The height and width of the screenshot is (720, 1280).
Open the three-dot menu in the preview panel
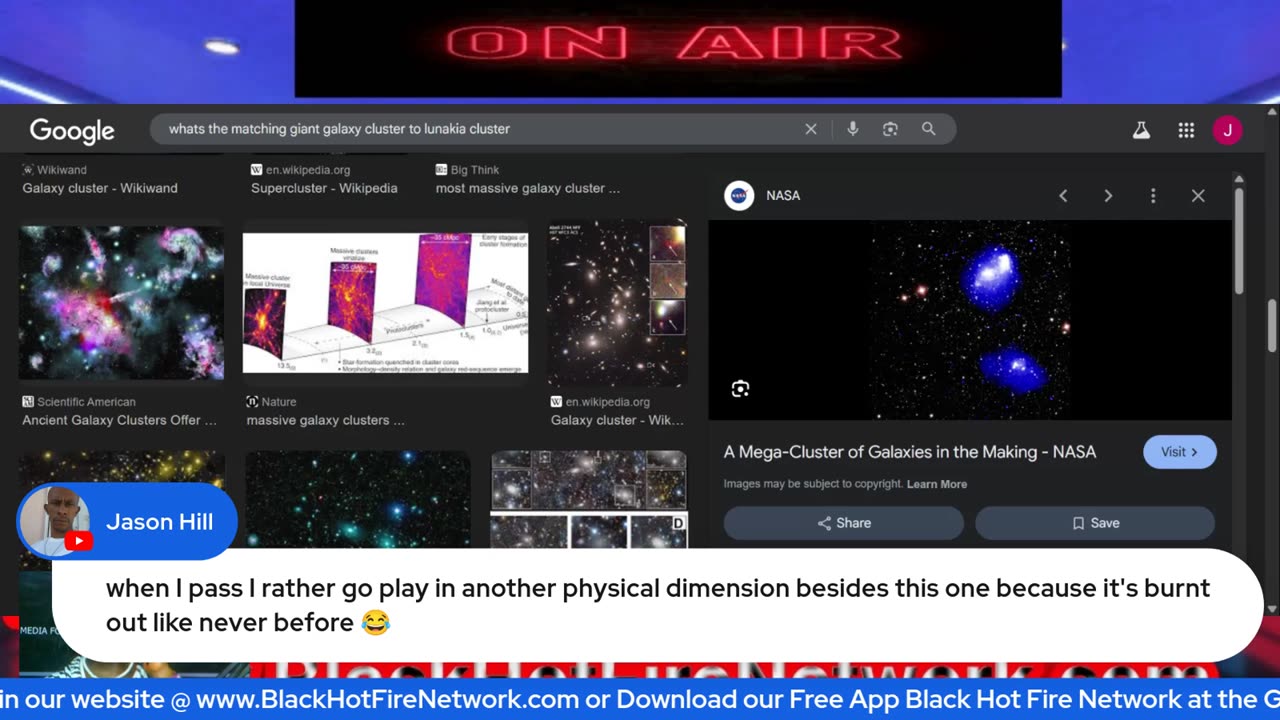pos(1153,196)
